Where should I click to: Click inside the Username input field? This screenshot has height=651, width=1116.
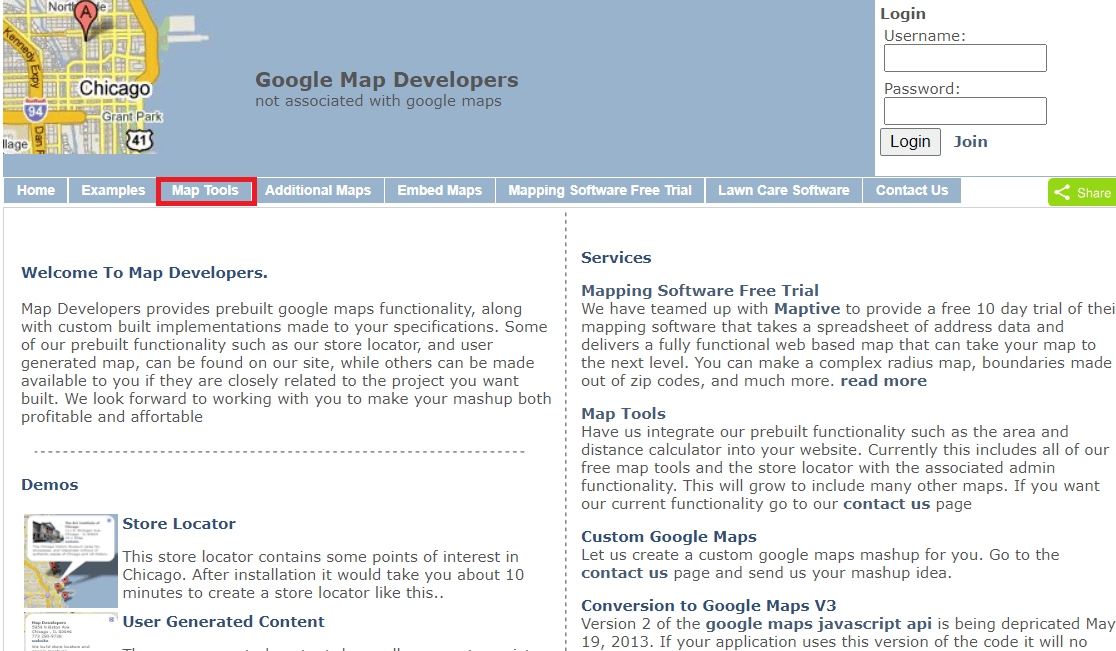point(964,58)
